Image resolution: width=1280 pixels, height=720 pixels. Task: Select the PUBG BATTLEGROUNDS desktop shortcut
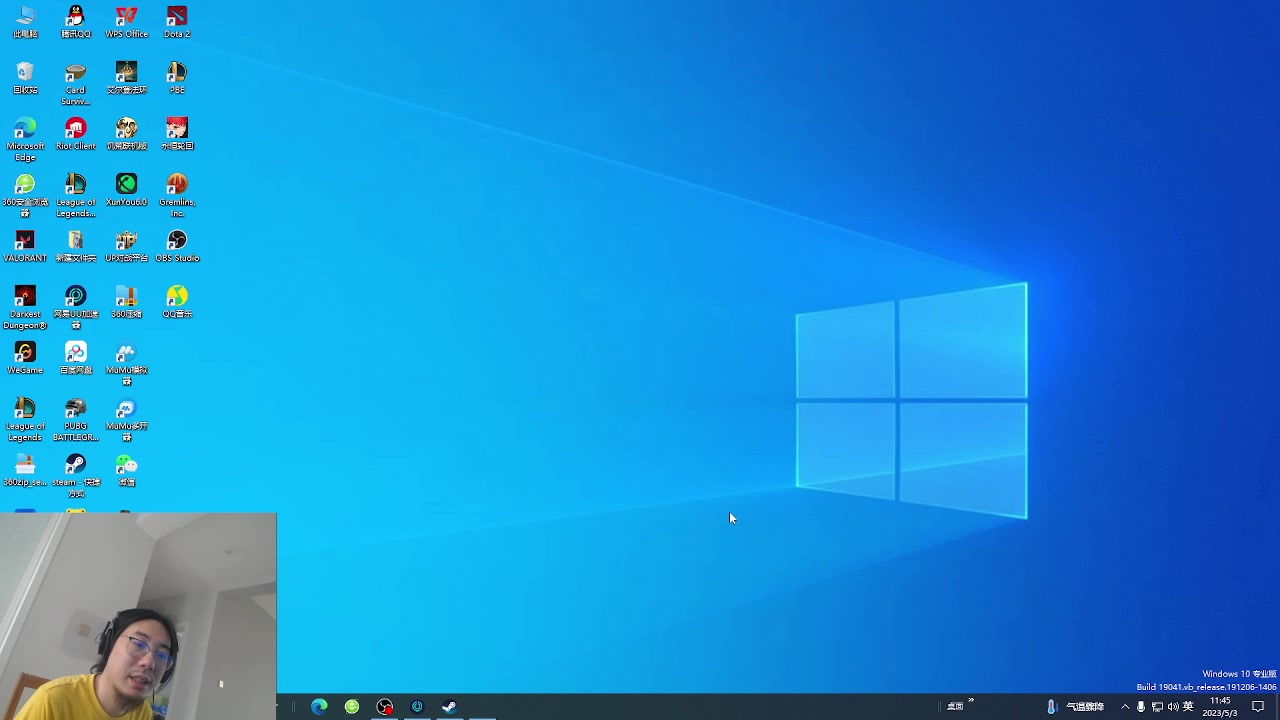(x=76, y=420)
